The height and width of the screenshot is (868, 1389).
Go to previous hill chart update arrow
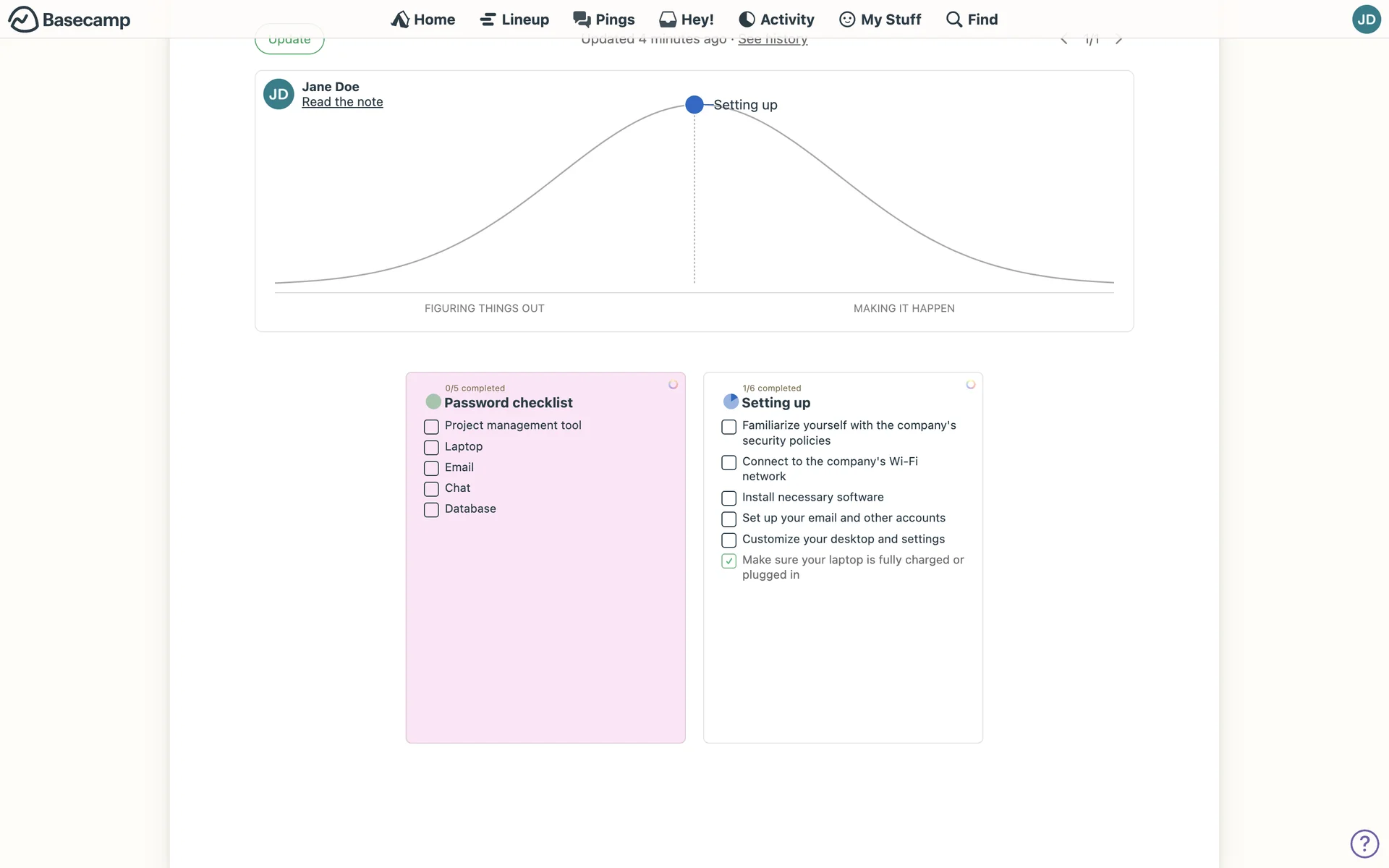(x=1064, y=40)
